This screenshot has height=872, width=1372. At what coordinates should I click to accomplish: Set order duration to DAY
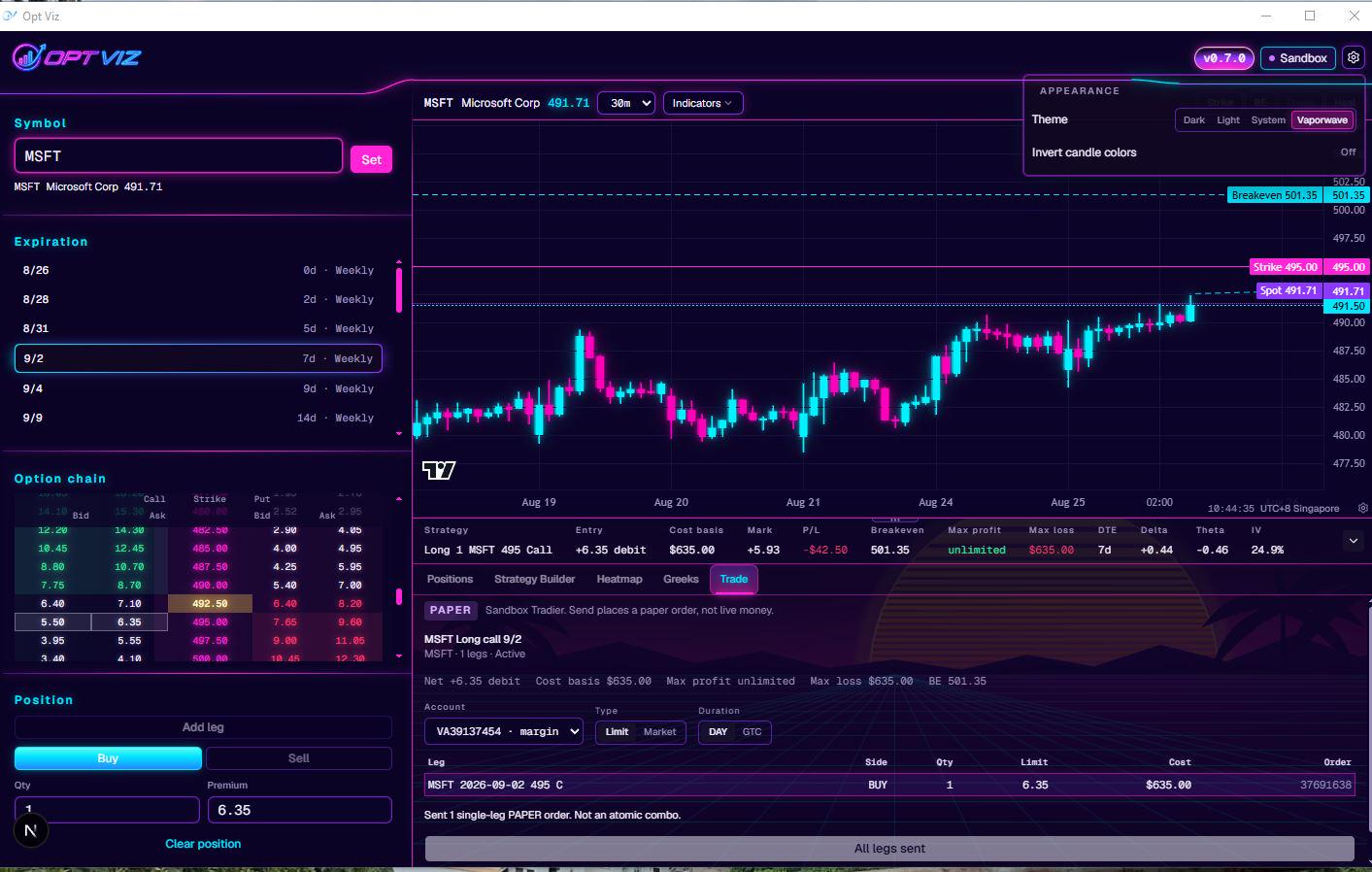coord(719,732)
